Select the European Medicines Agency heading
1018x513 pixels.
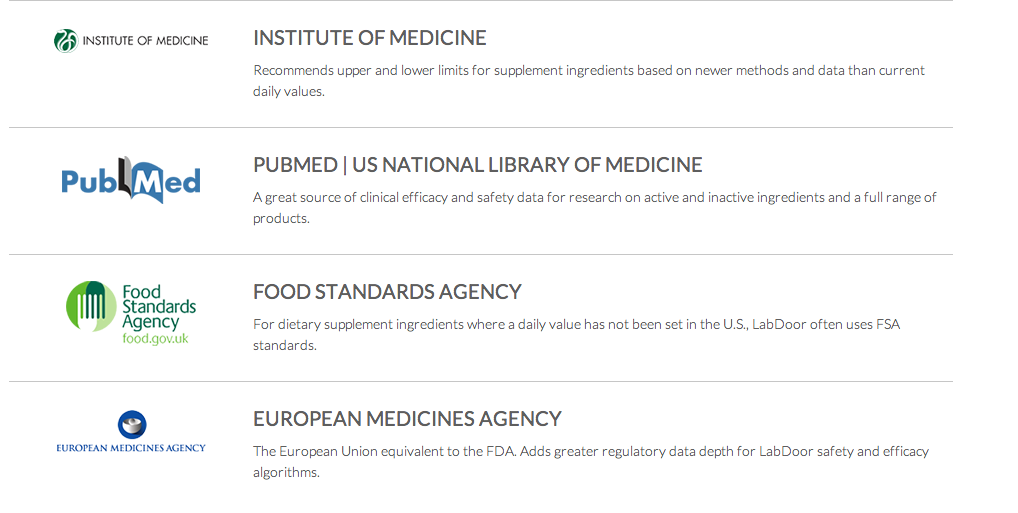click(407, 419)
